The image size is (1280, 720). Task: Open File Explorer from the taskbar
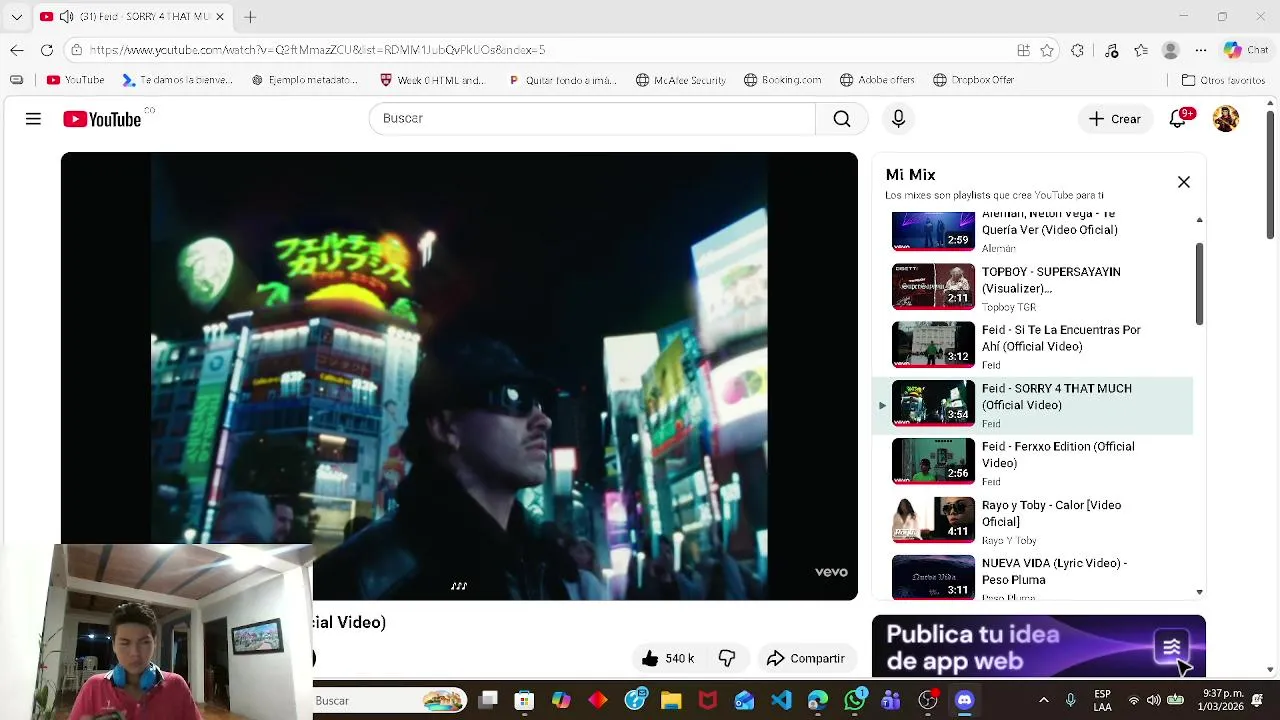pos(671,700)
